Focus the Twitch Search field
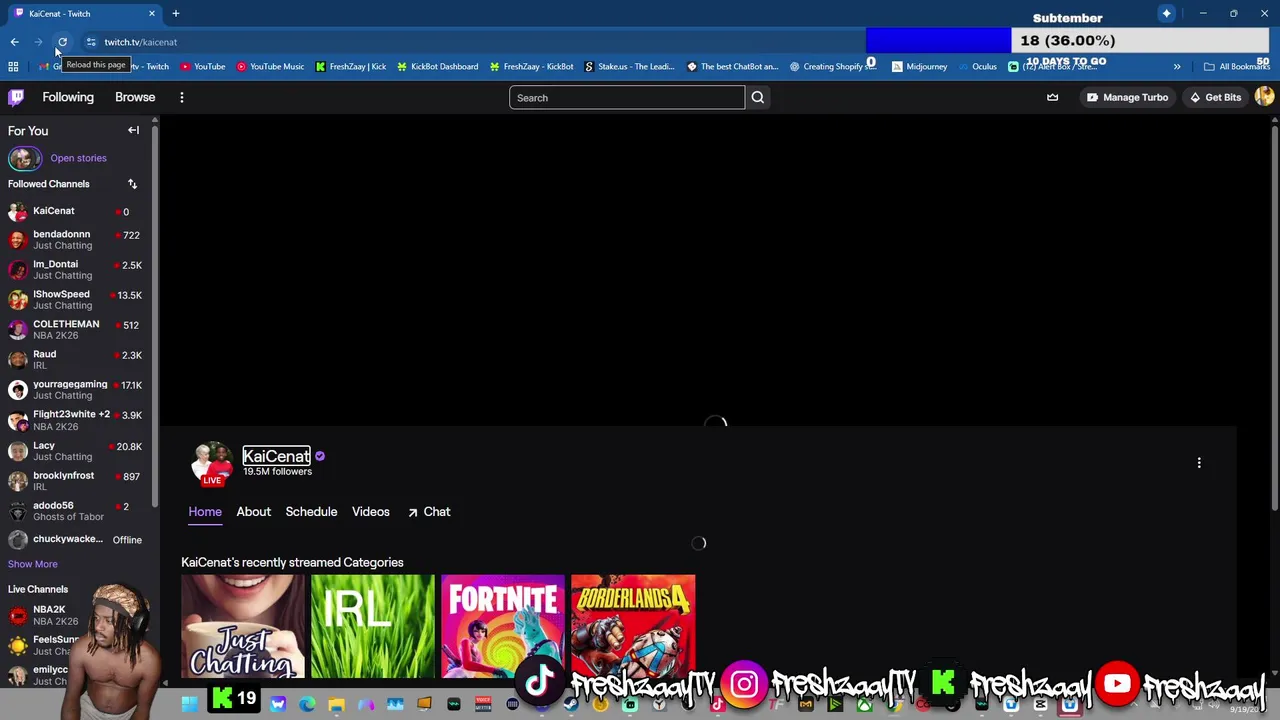This screenshot has height=720, width=1280. tap(627, 97)
